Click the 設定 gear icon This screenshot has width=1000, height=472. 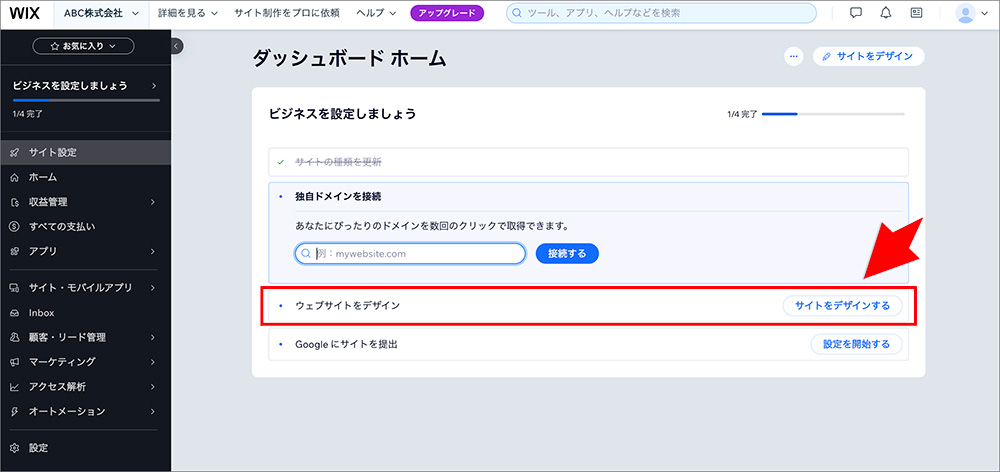click(15, 448)
